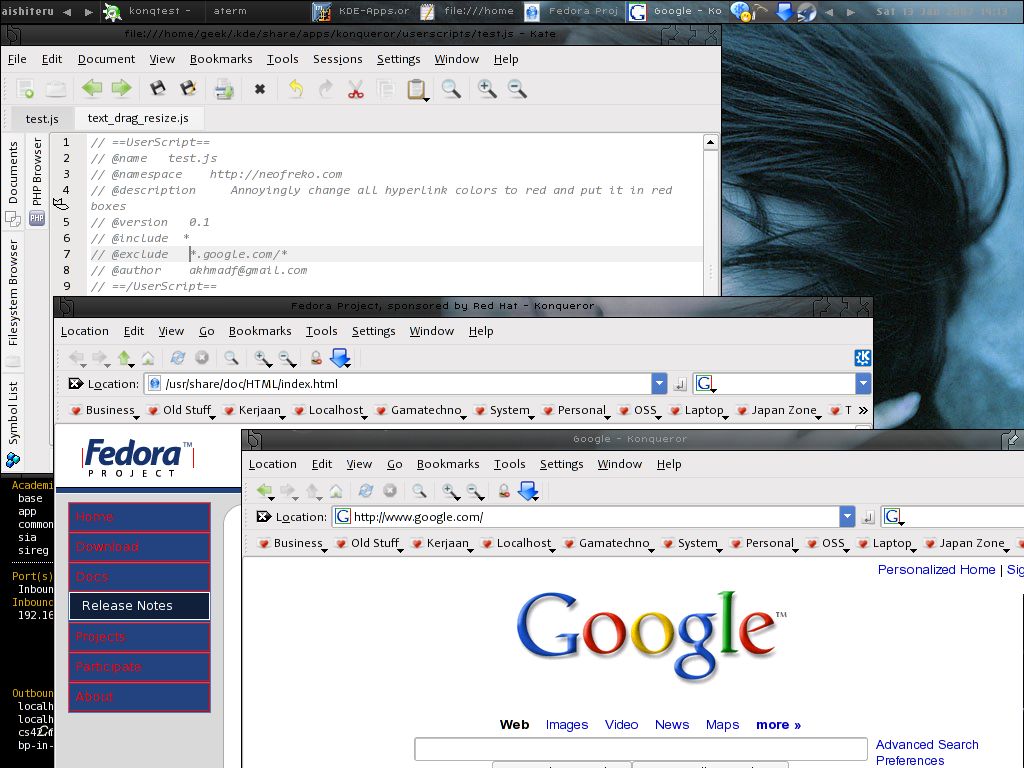Click scroll up arrow in Kate editor
The height and width of the screenshot is (768, 1024).
coord(711,142)
